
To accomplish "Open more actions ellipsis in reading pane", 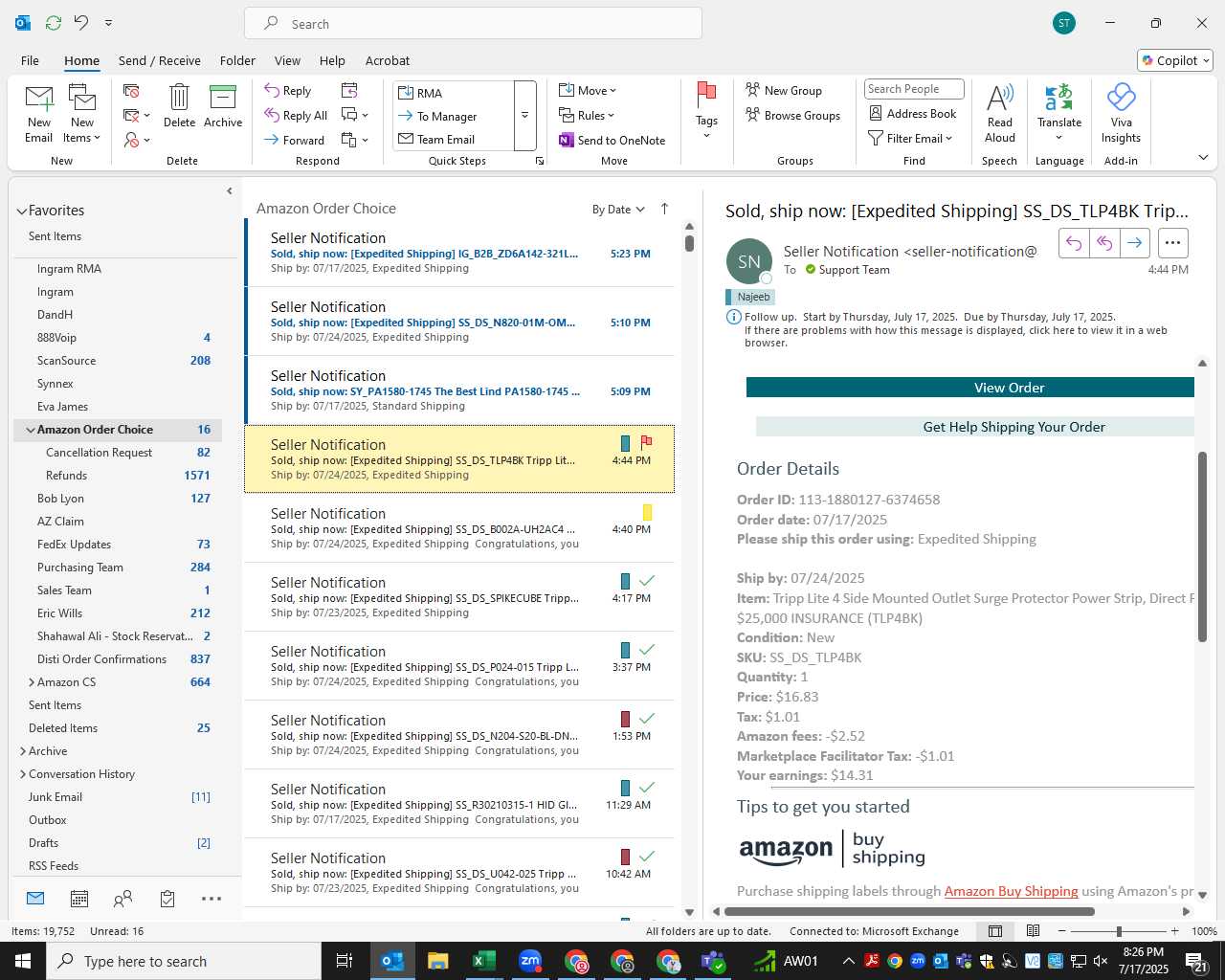I will click(x=1173, y=243).
